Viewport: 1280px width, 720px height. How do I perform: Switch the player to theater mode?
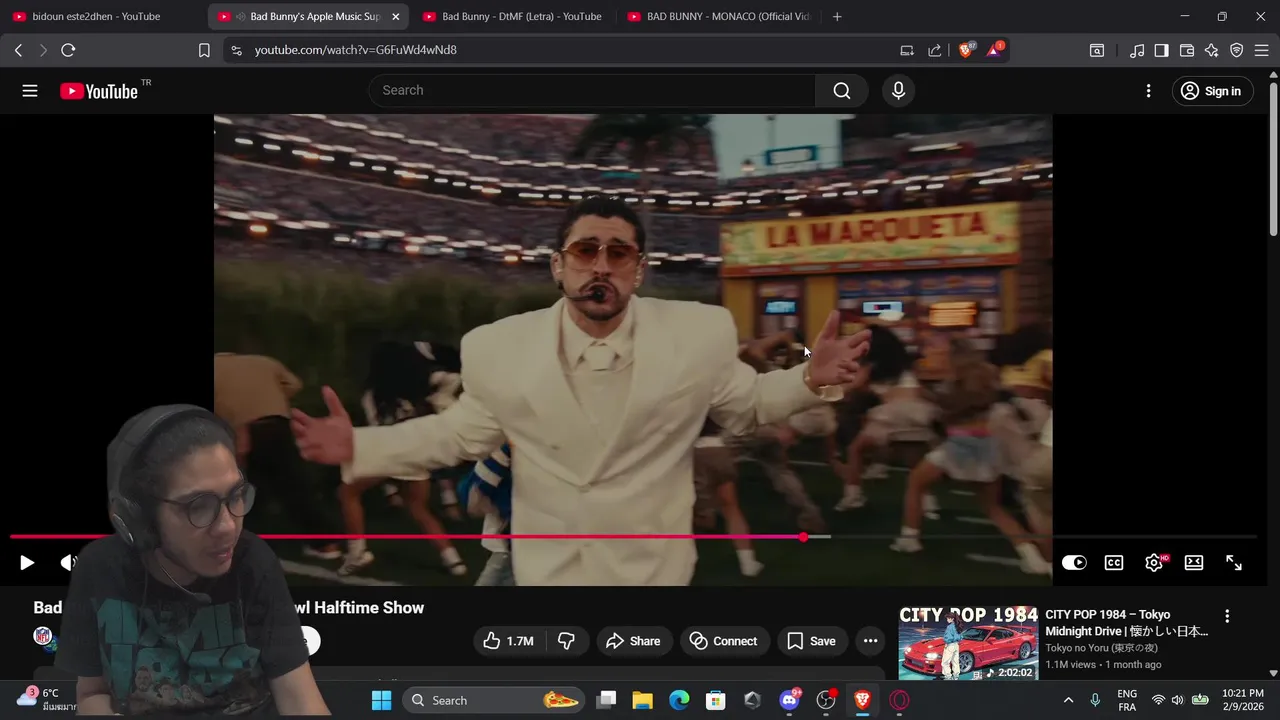click(x=1194, y=563)
